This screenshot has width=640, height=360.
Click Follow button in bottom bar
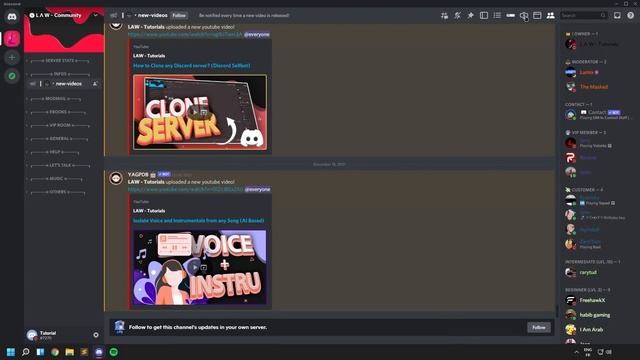[x=538, y=327]
